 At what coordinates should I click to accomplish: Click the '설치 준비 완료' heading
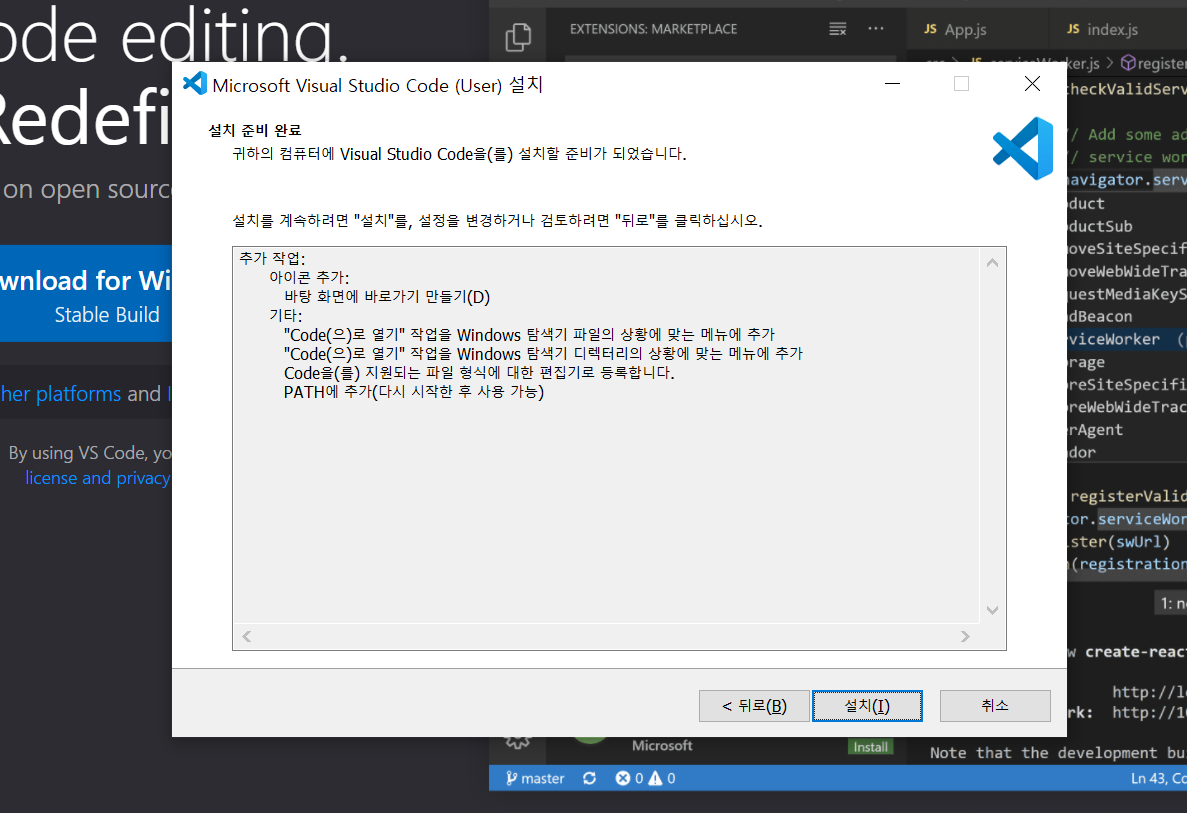coord(254,130)
